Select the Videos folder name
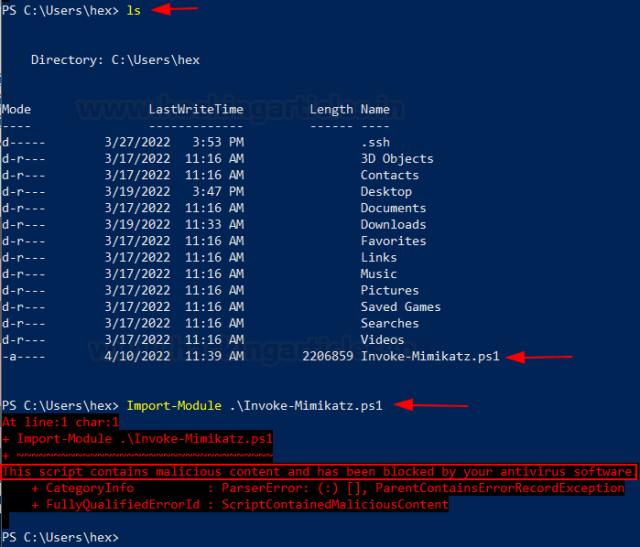This screenshot has width=640, height=547. click(382, 340)
